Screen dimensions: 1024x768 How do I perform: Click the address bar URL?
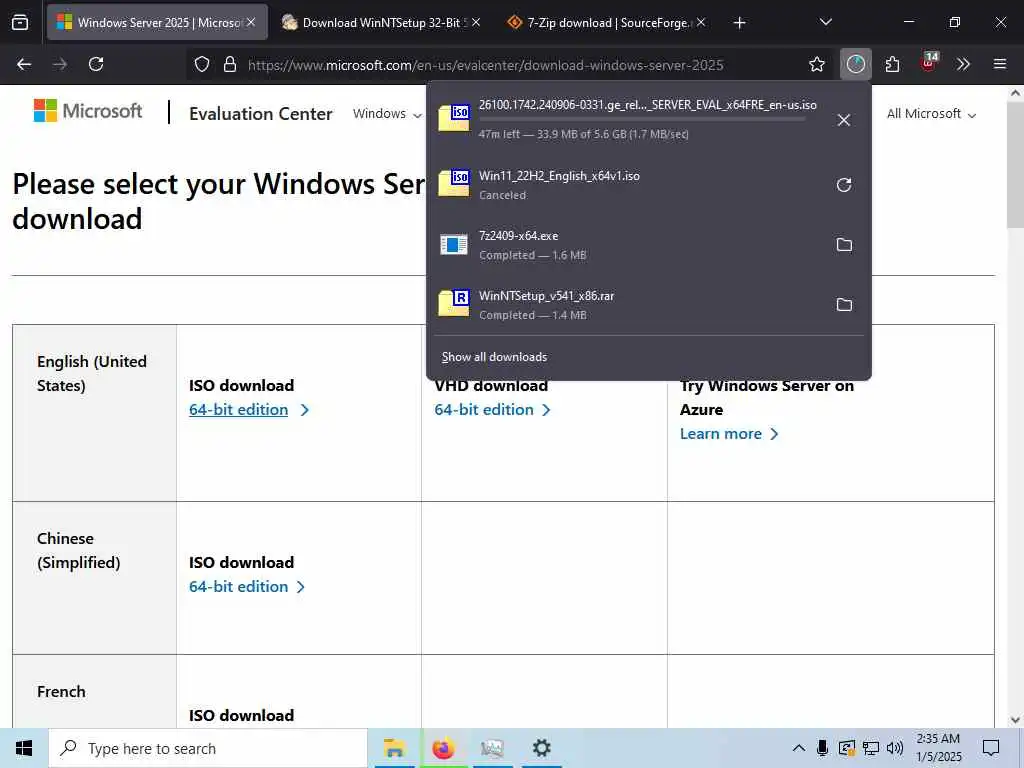click(x=485, y=65)
